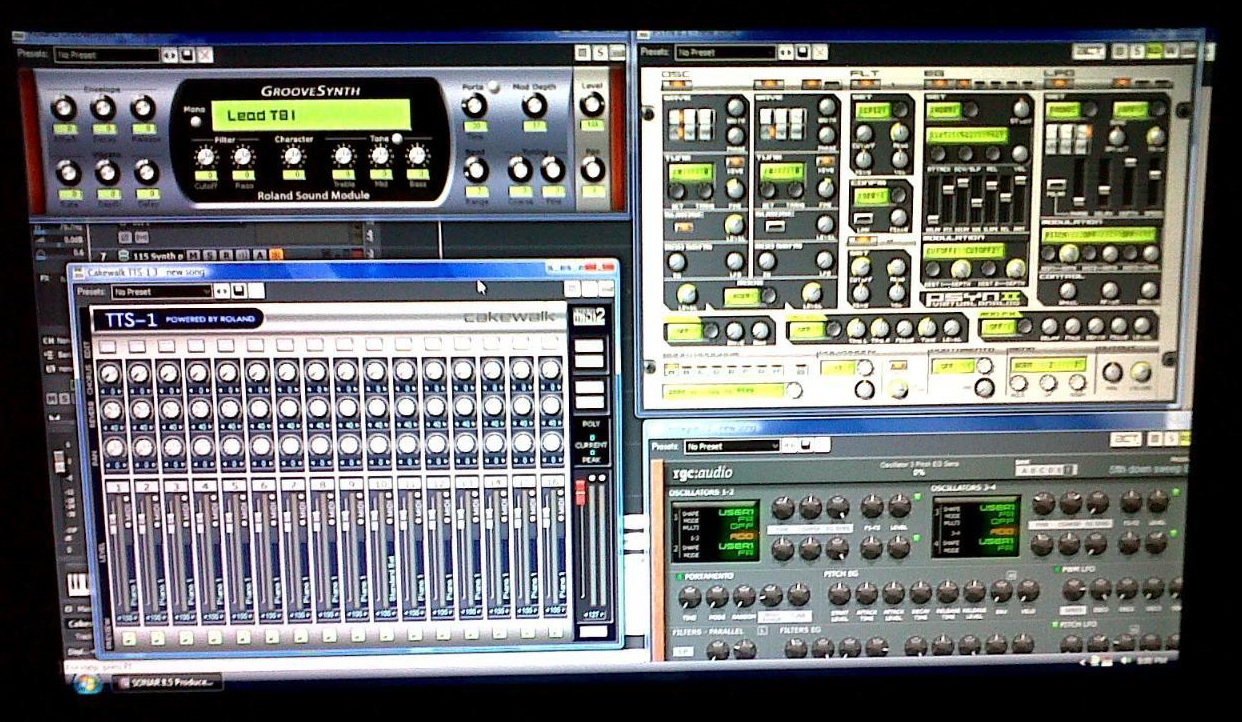This screenshot has height=722, width=1242.
Task: Click TTS-1 channel 1 chorus knob
Action: pos(111,374)
